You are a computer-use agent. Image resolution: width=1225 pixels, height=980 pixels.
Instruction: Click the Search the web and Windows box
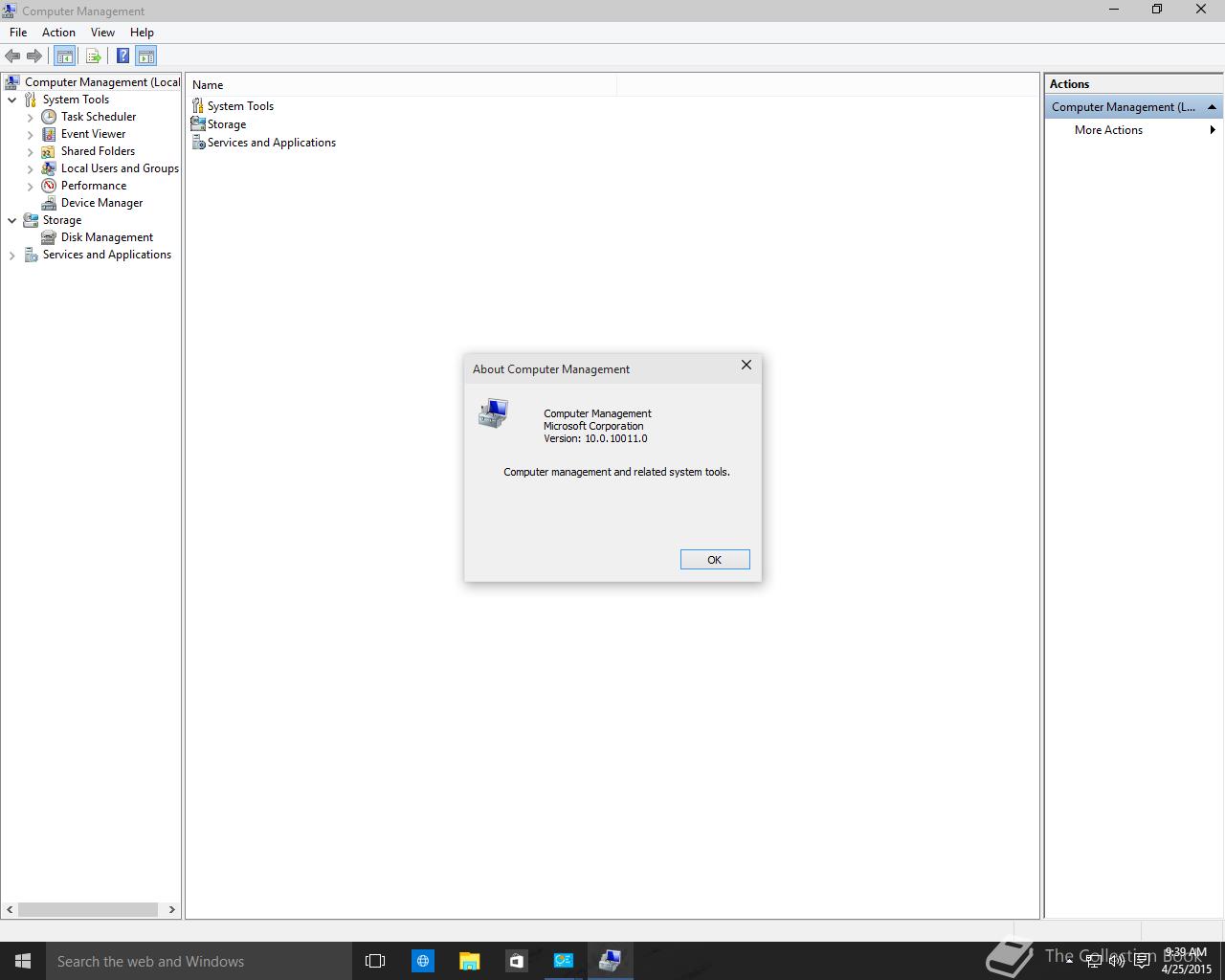pyautogui.click(x=199, y=961)
